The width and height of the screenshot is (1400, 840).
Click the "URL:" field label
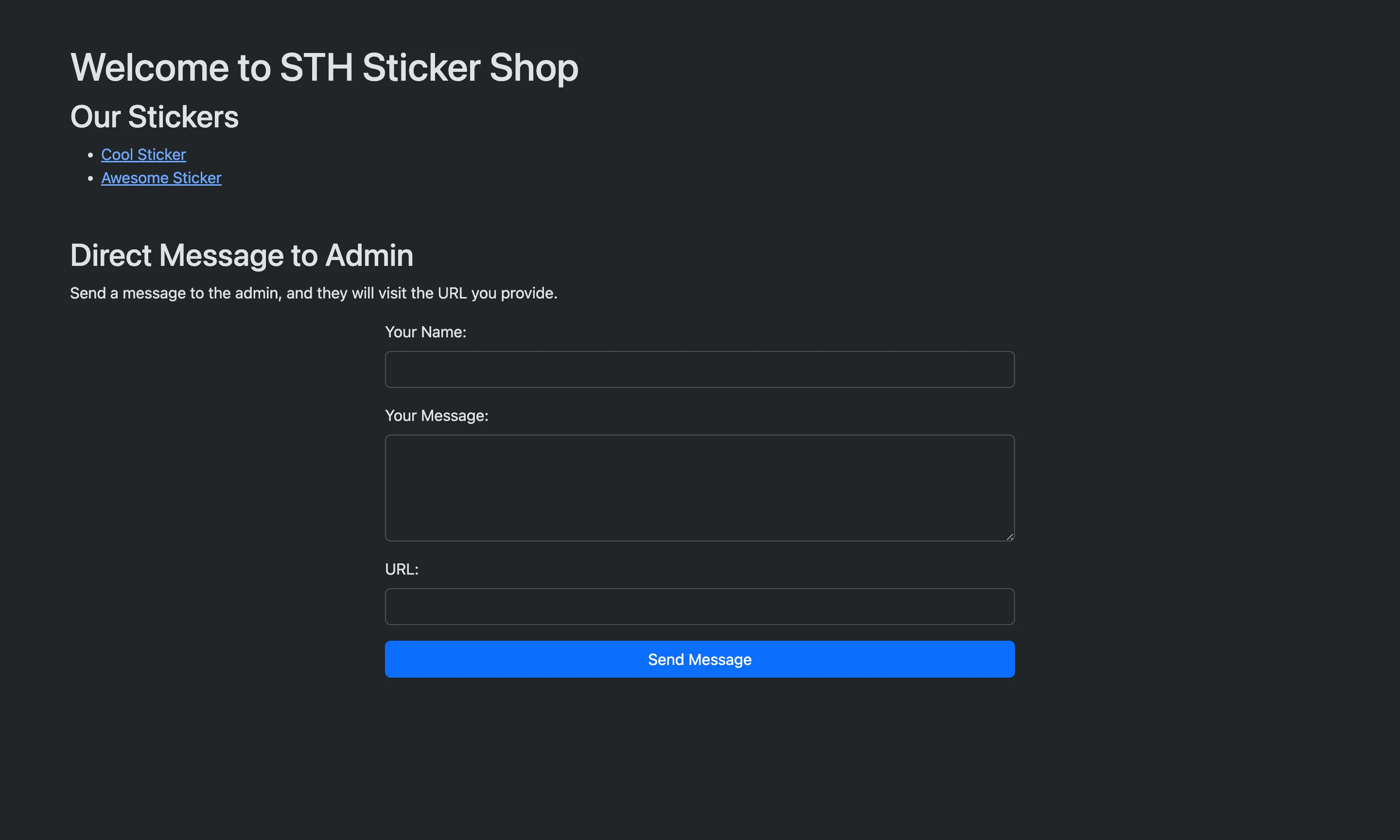click(401, 569)
